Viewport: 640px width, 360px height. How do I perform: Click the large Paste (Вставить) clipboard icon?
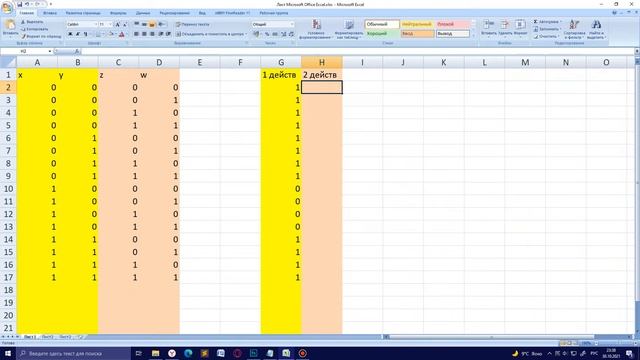[x=10, y=25]
